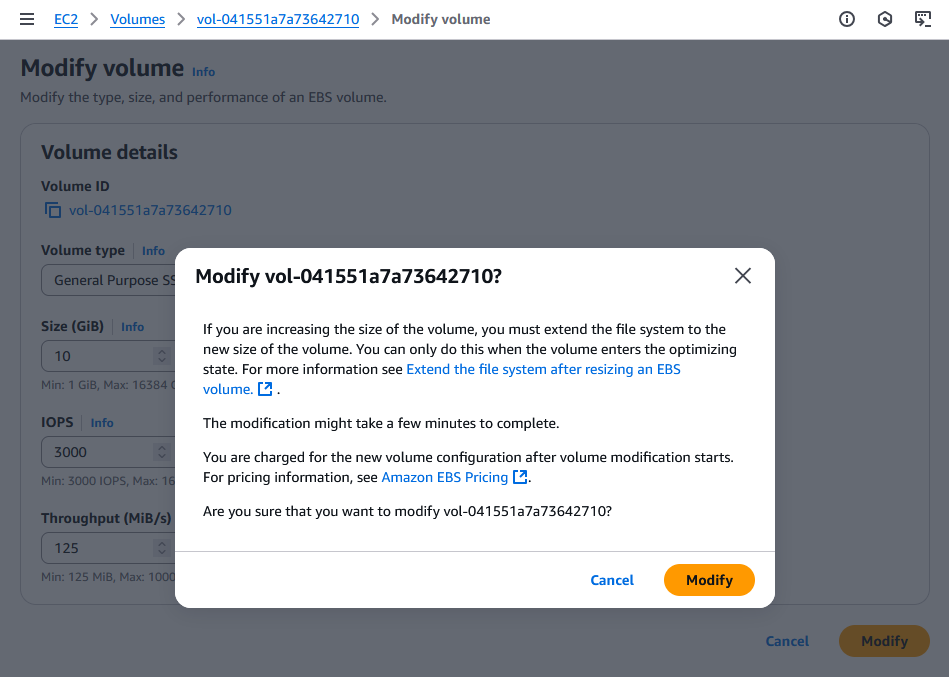Adjust the Size (GiB) stepper arrows

(x=162, y=356)
